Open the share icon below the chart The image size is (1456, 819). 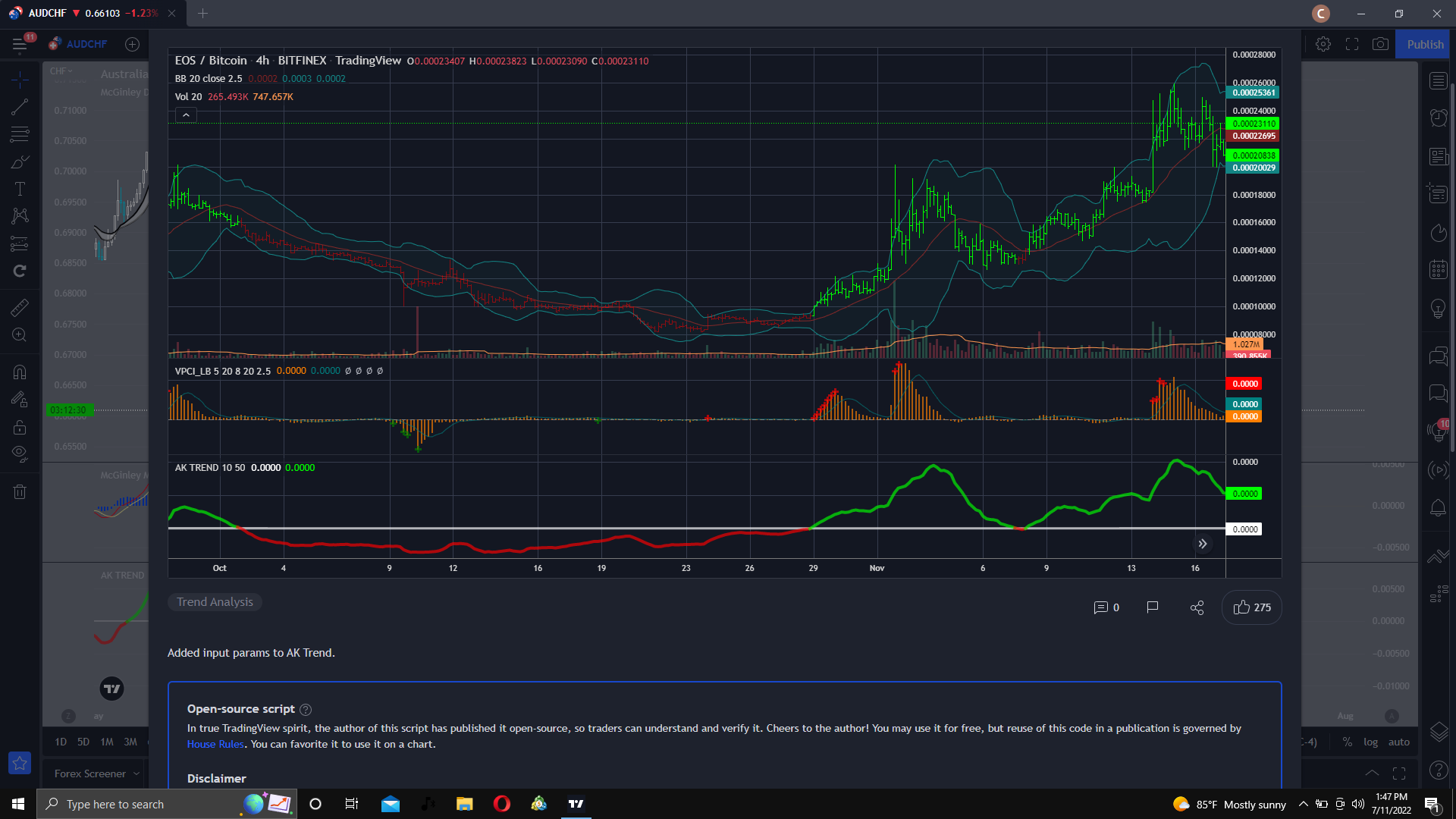pyautogui.click(x=1197, y=607)
